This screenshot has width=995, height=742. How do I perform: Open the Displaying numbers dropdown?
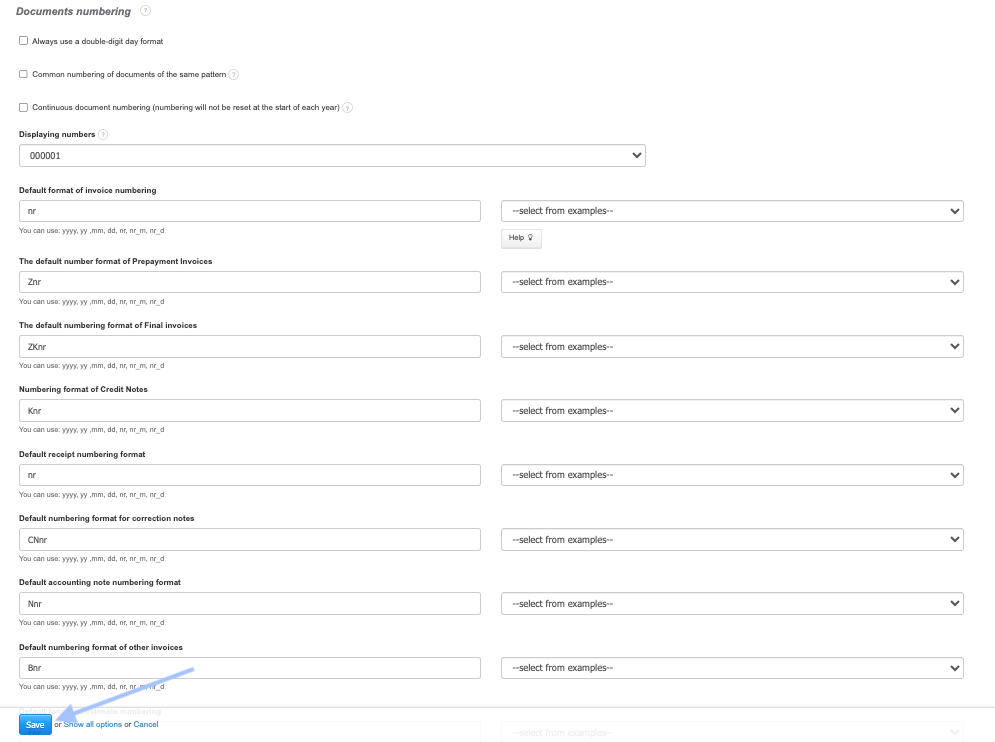pos(332,156)
